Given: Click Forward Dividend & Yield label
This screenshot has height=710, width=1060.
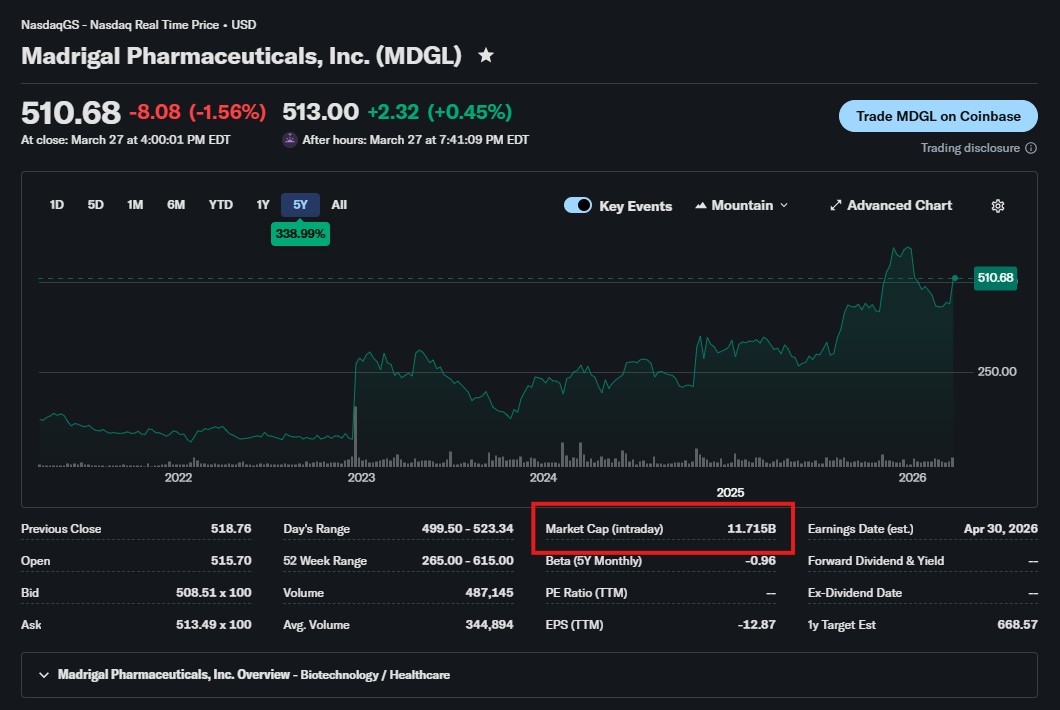Looking at the screenshot, I should tap(875, 561).
